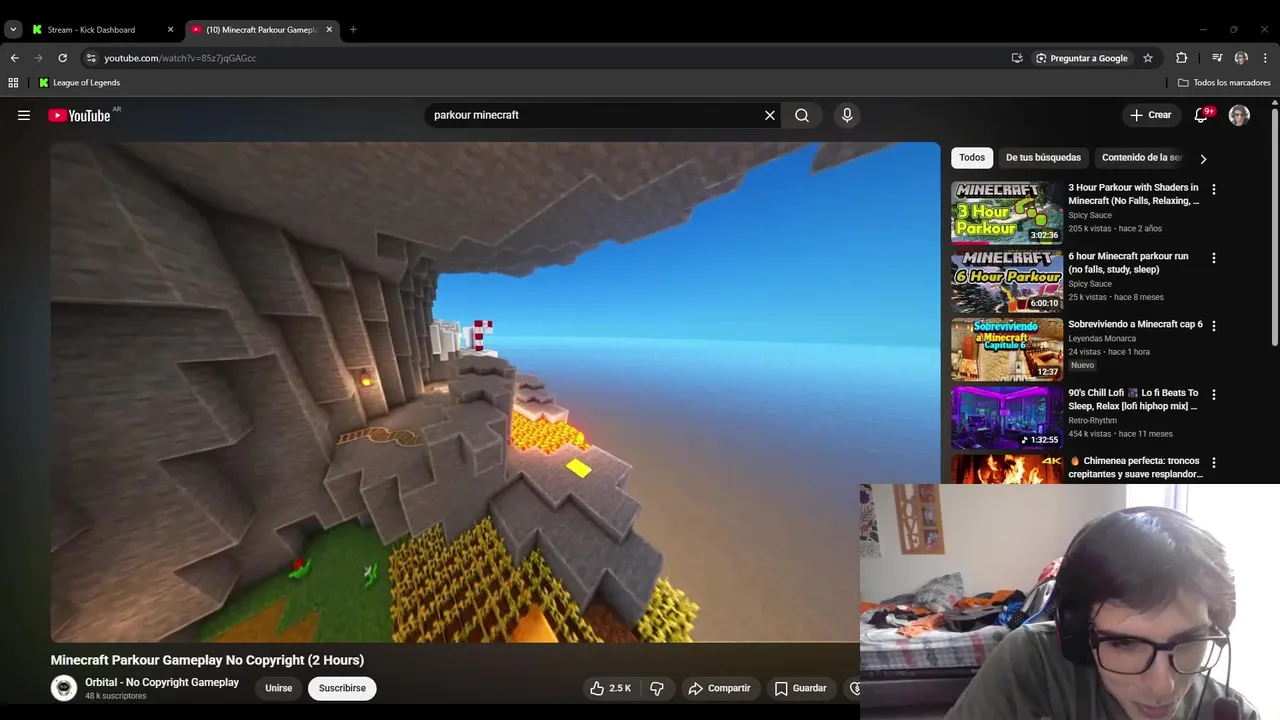
Task: Open options for 6 hour Minecraft parkour video
Action: tap(1214, 258)
